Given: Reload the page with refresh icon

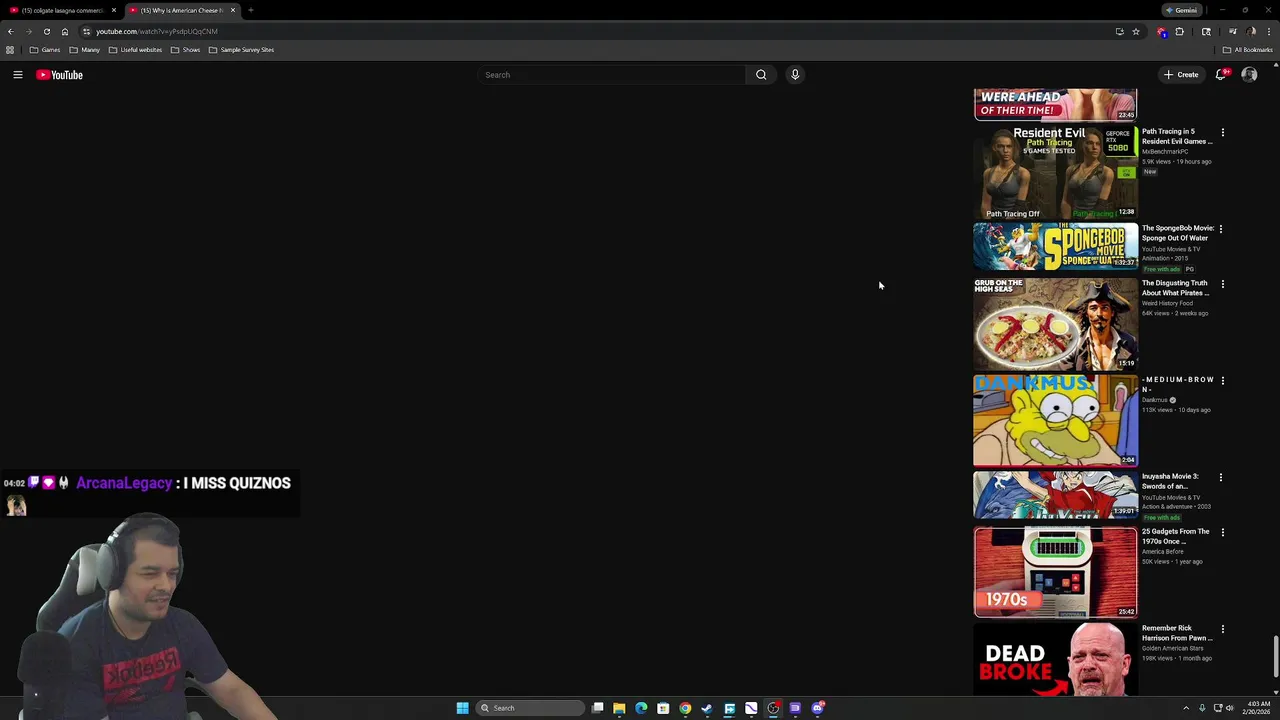Looking at the screenshot, I should (x=46, y=31).
